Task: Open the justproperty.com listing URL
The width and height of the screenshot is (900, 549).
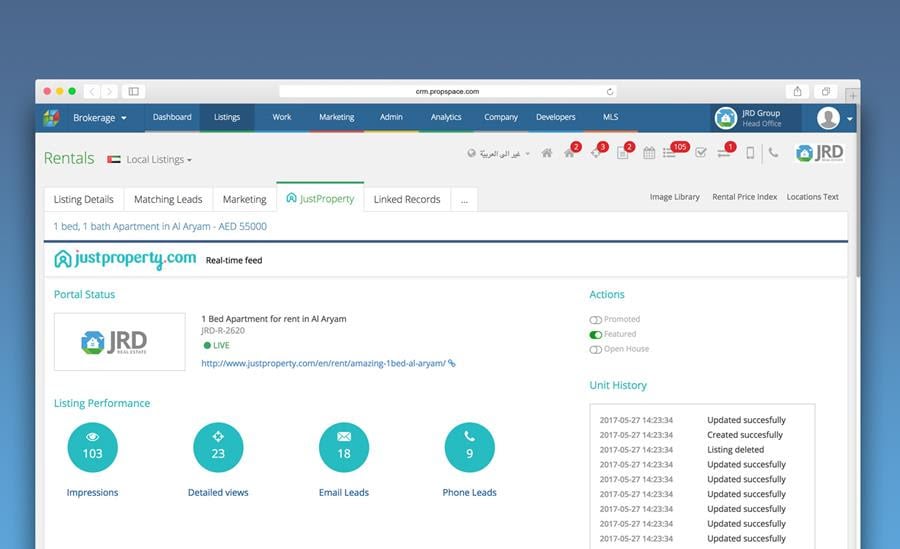Action: (x=323, y=363)
